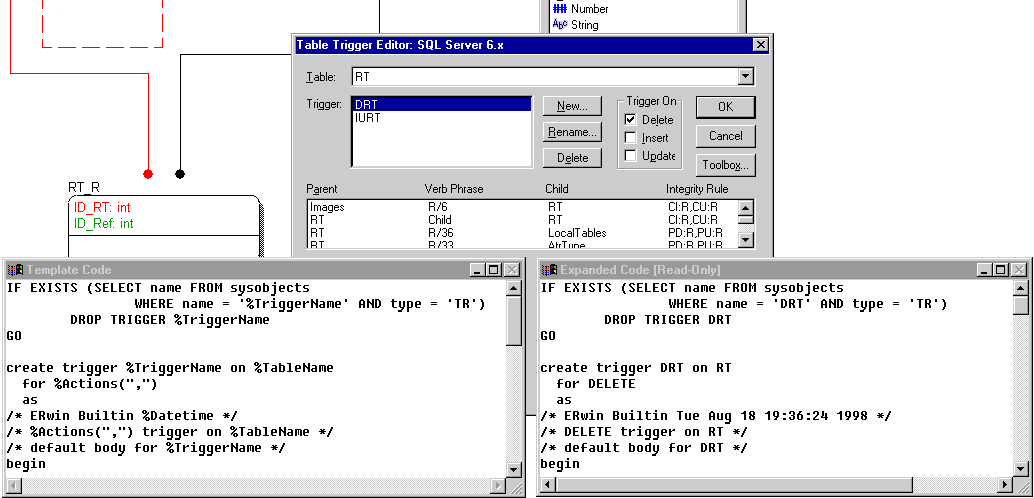Click the red dashed entity box
The width and height of the screenshot is (1034, 498).
tap(102, 24)
